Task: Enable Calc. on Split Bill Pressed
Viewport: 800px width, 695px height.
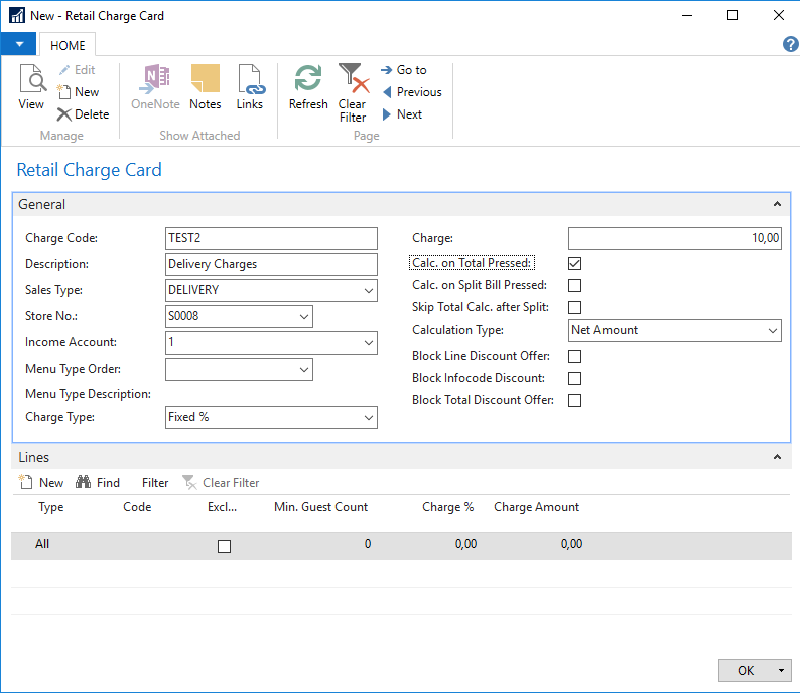Action: pos(574,286)
